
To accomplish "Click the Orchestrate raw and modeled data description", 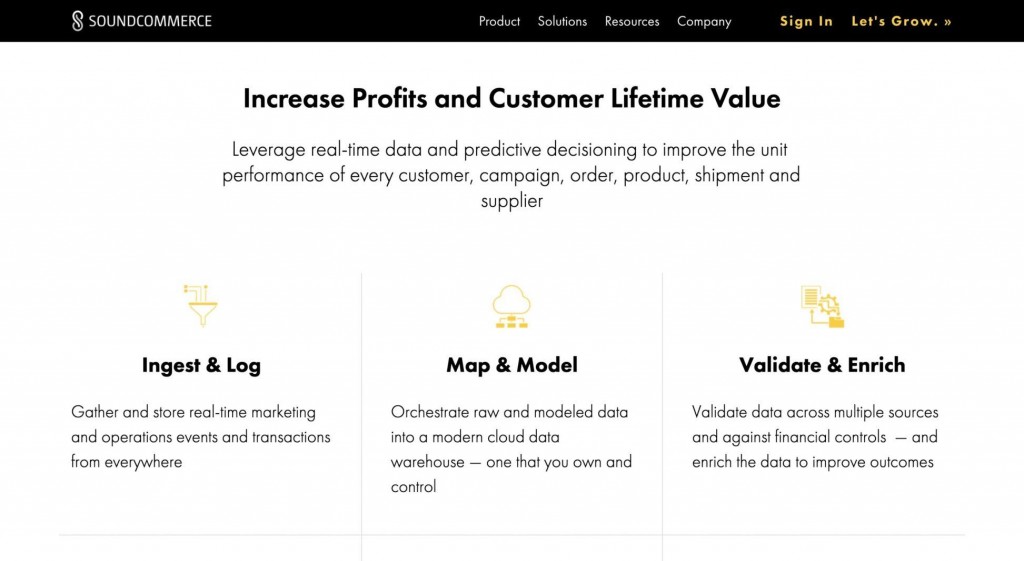I will point(511,449).
